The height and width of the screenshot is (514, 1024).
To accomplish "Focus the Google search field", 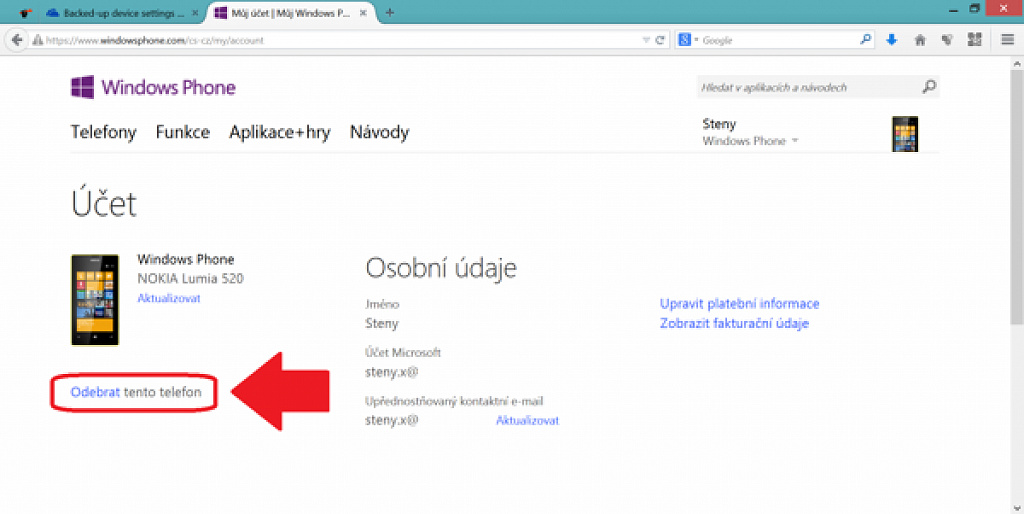I will coord(777,40).
